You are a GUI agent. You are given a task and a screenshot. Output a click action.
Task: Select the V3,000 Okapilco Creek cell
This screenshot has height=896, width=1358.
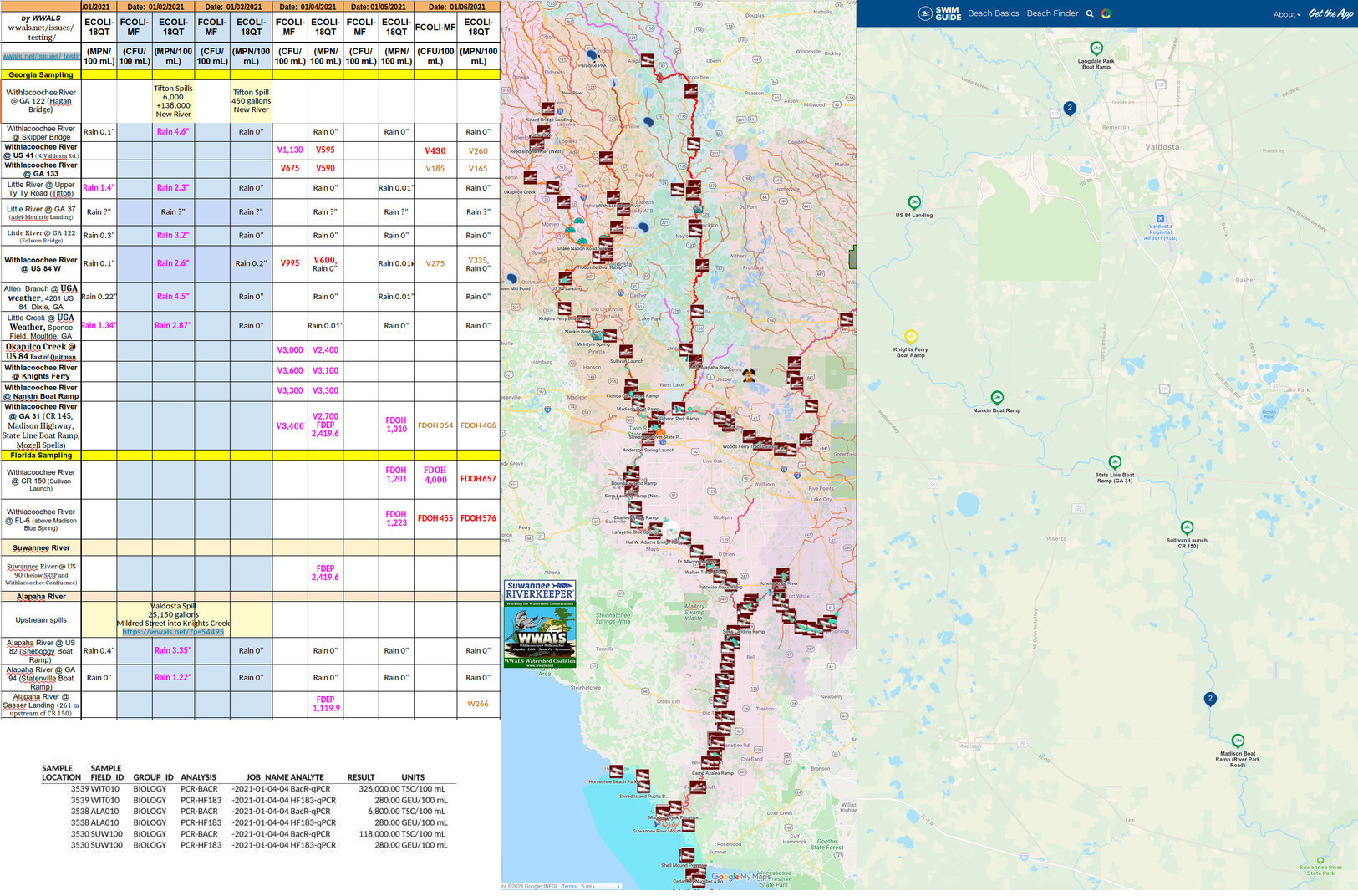290,350
